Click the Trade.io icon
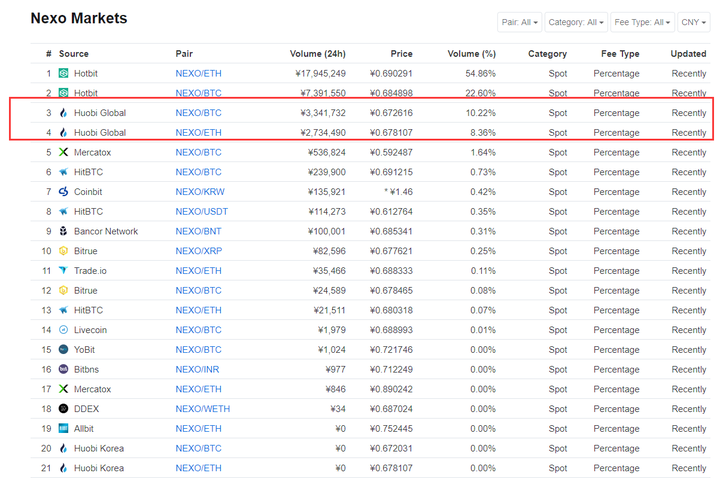This screenshot has height=479, width=720. [x=63, y=270]
